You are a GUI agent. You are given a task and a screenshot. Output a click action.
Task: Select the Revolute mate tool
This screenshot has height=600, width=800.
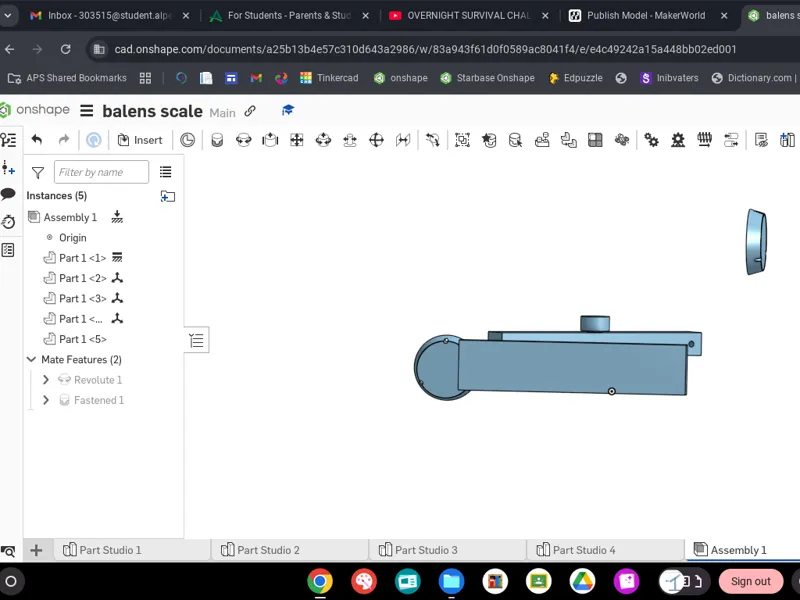point(243,140)
